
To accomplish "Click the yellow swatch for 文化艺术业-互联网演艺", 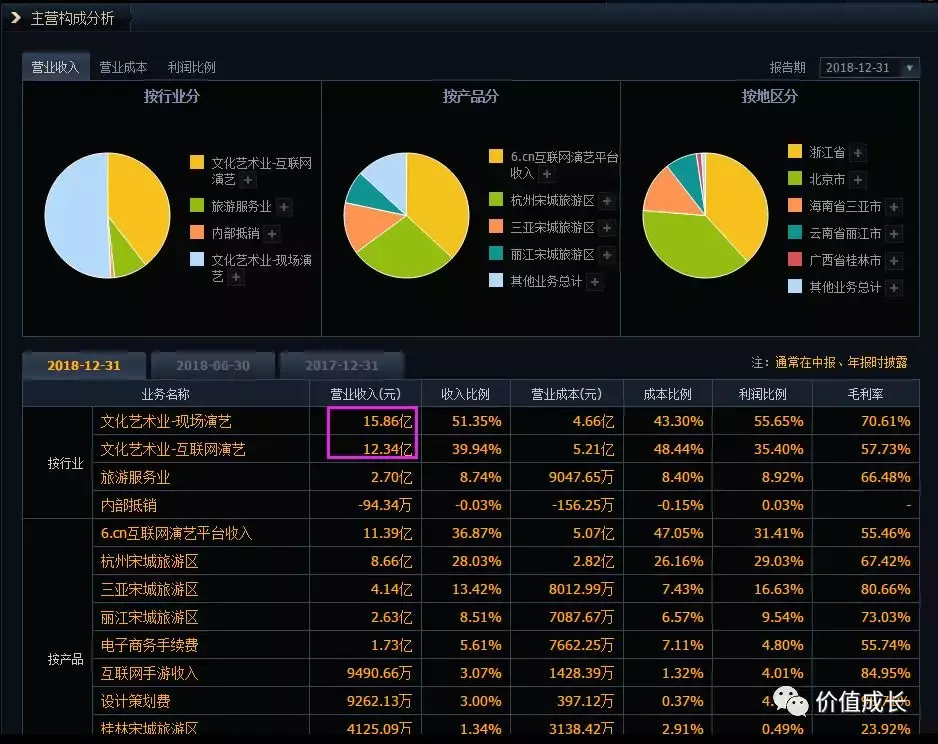I will pos(196,163).
